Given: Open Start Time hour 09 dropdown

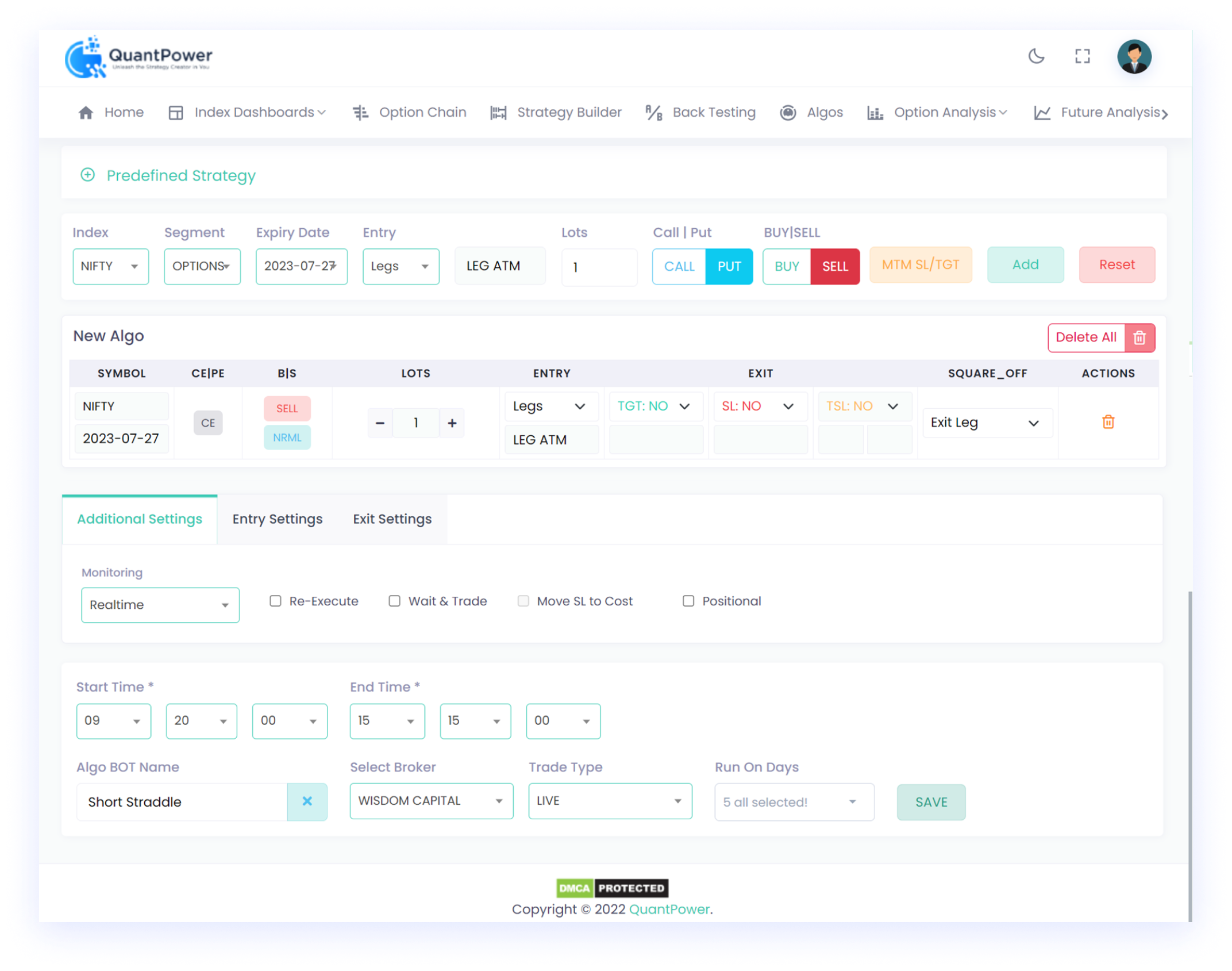Looking at the screenshot, I should [113, 720].
